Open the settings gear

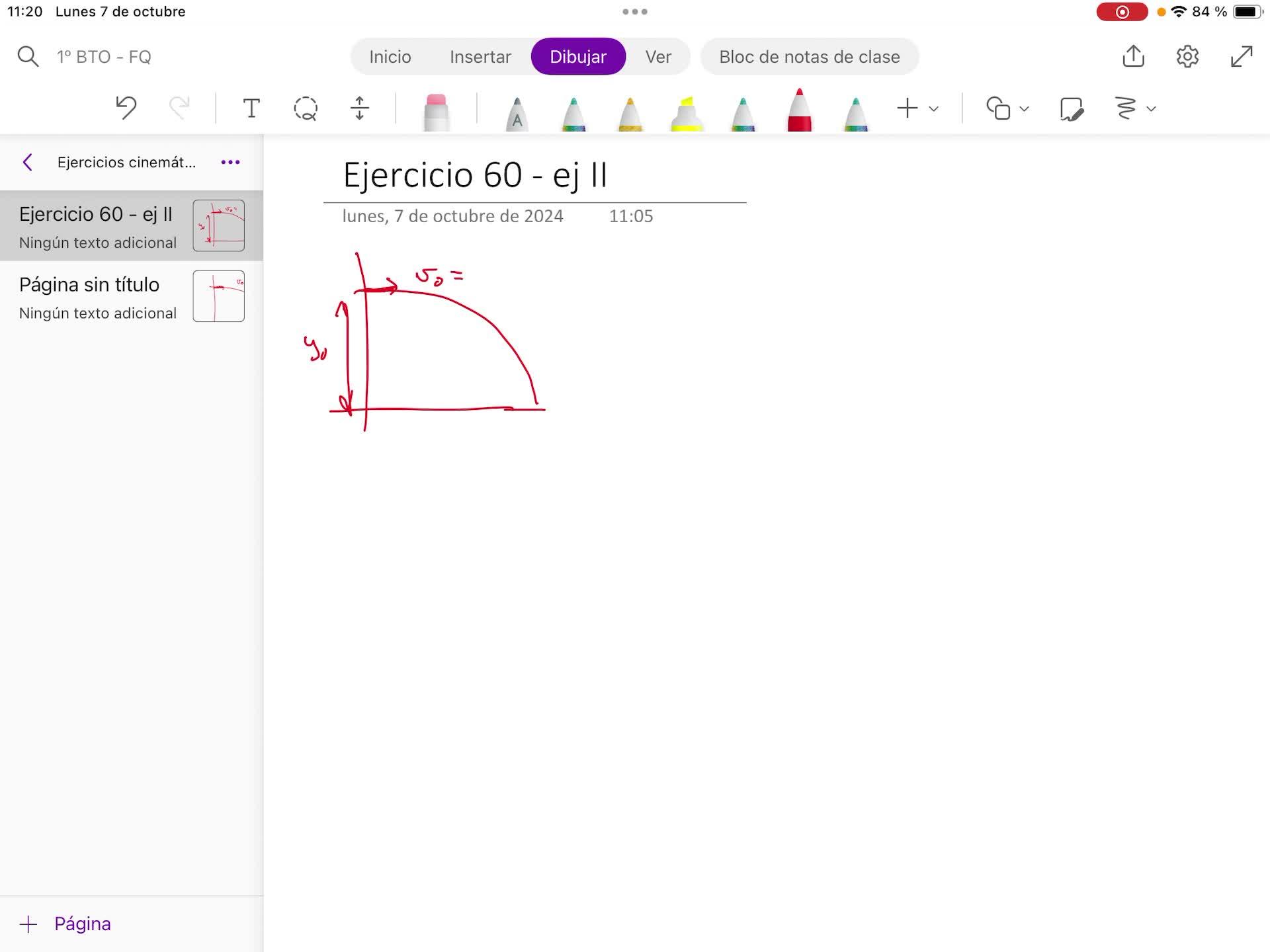(x=1187, y=56)
